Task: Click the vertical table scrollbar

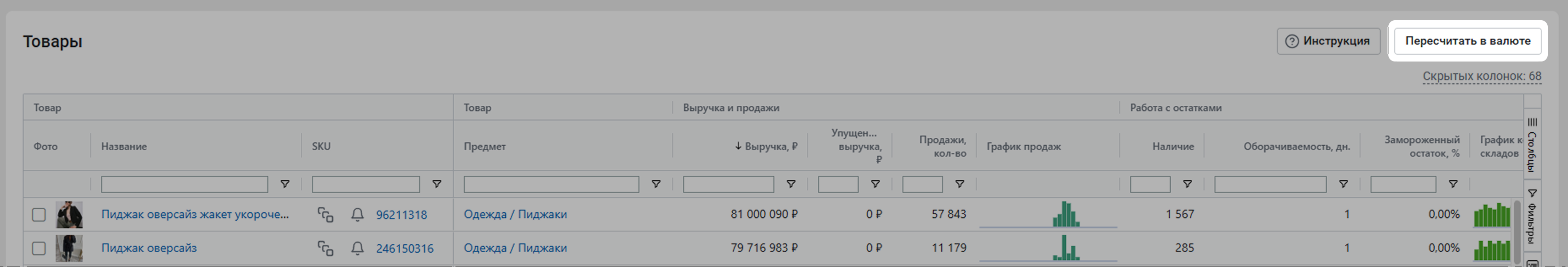Action: [x=1517, y=232]
